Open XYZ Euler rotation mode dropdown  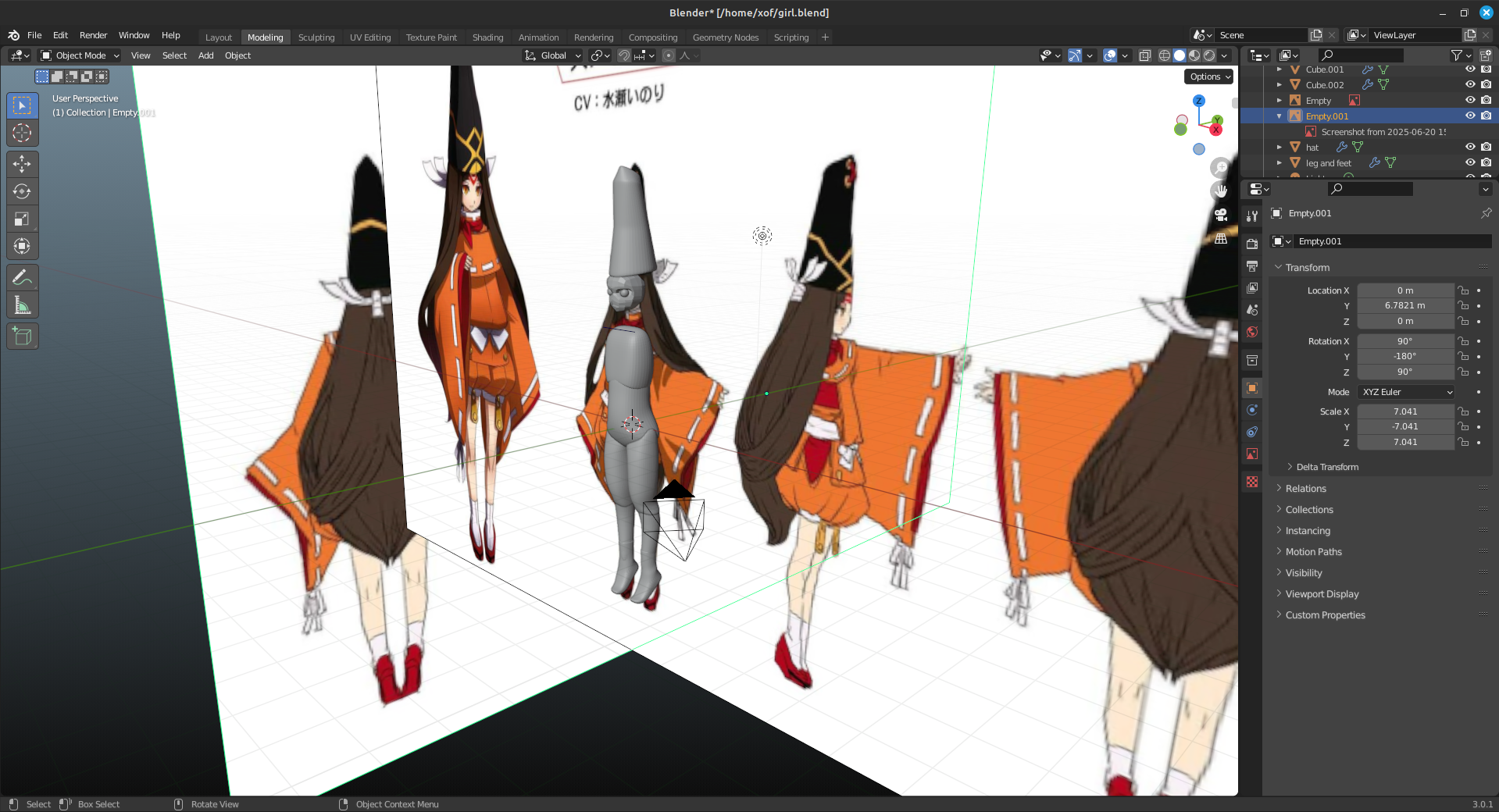1406,392
